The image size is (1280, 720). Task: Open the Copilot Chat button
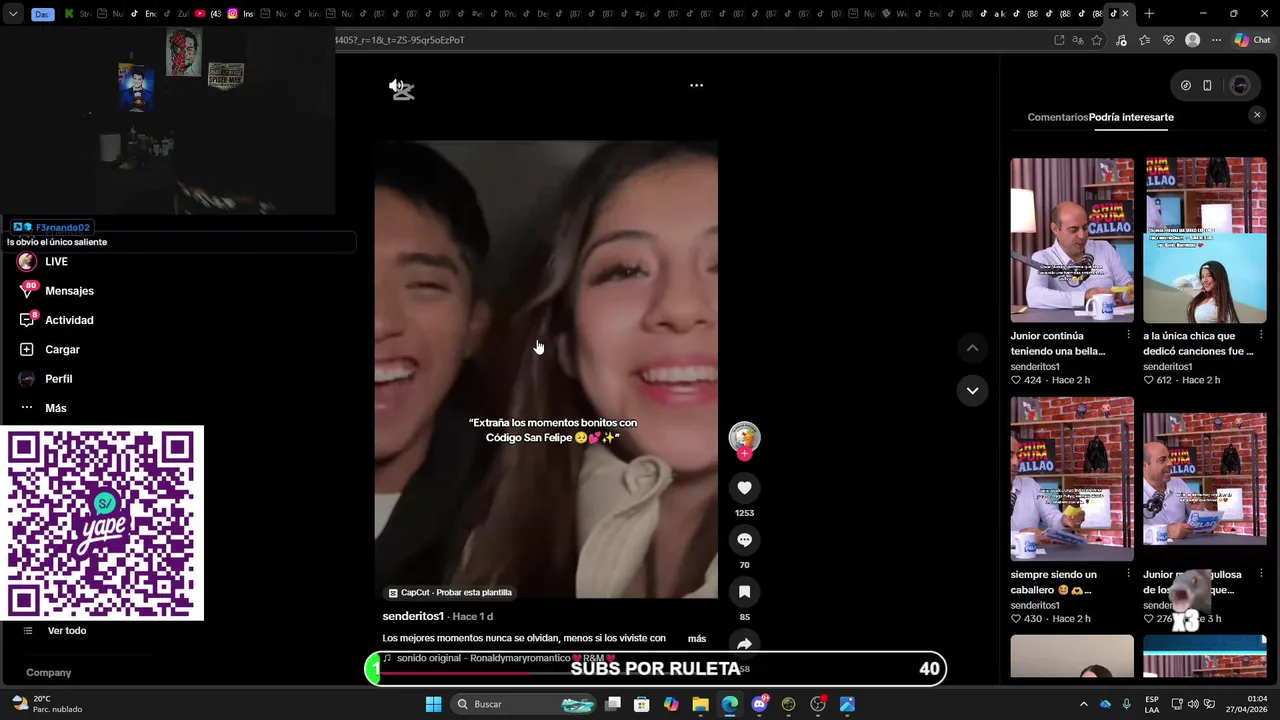[1254, 40]
